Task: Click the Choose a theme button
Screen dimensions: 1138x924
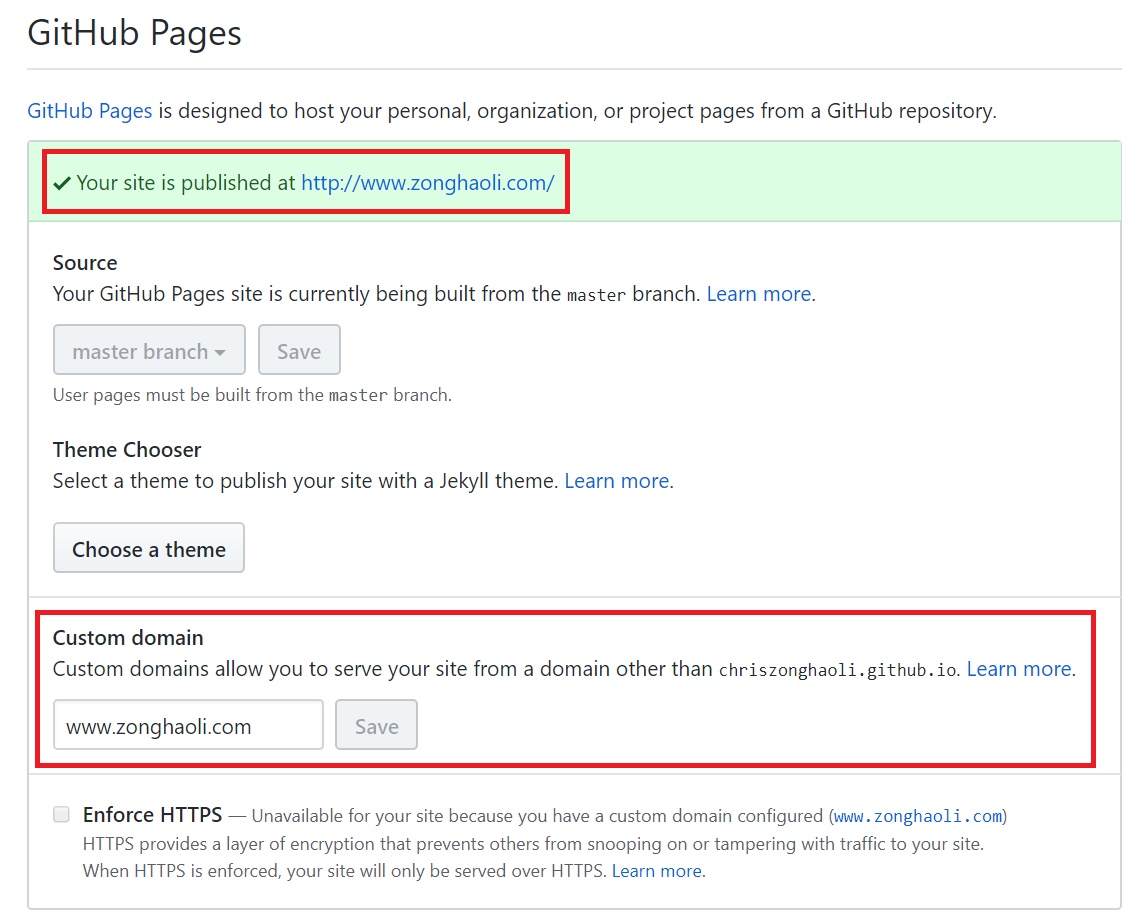Action: (149, 548)
